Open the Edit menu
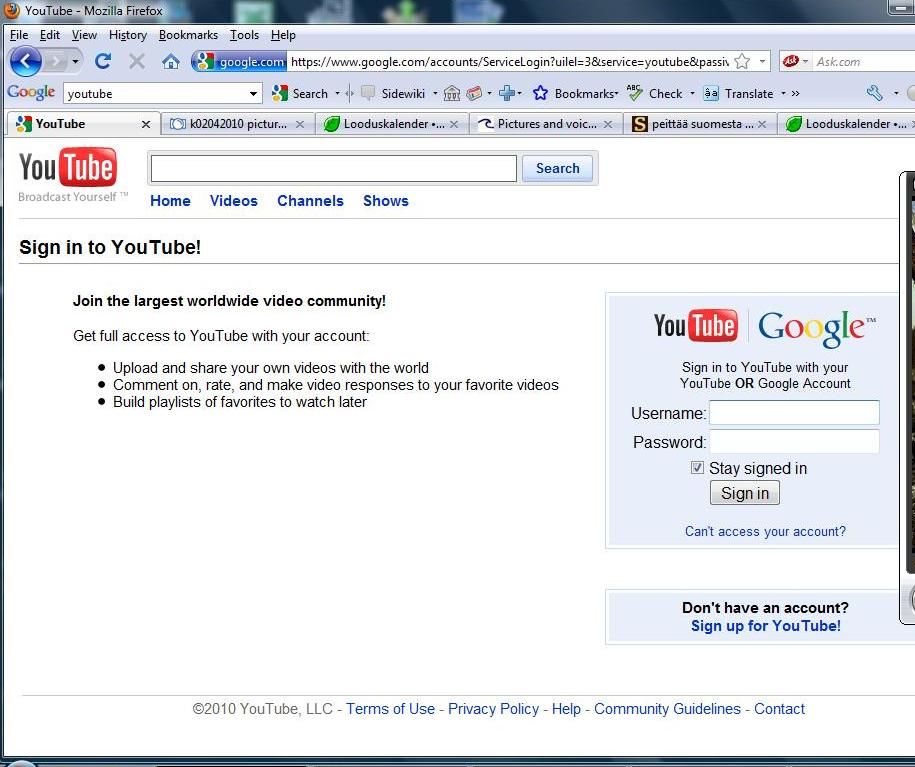 click(x=50, y=35)
